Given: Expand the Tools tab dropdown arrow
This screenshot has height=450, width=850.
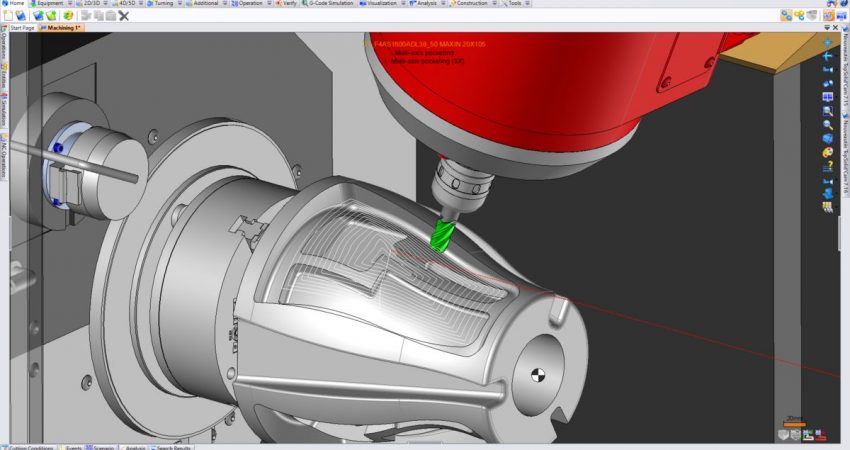Looking at the screenshot, I should click(x=527, y=3).
